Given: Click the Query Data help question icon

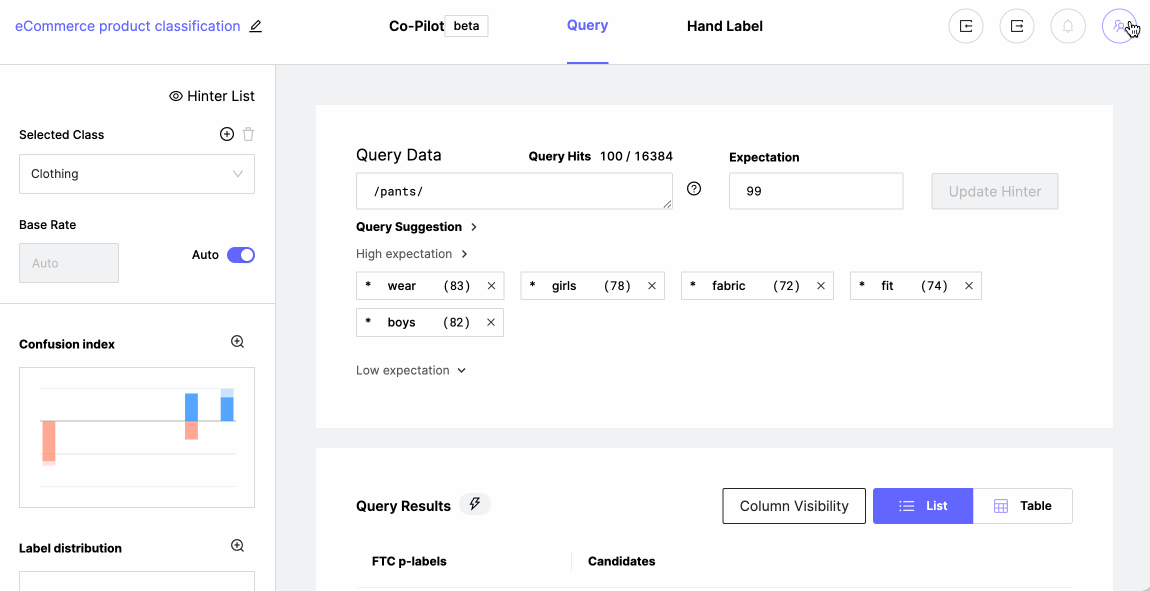Looking at the screenshot, I should click(694, 189).
